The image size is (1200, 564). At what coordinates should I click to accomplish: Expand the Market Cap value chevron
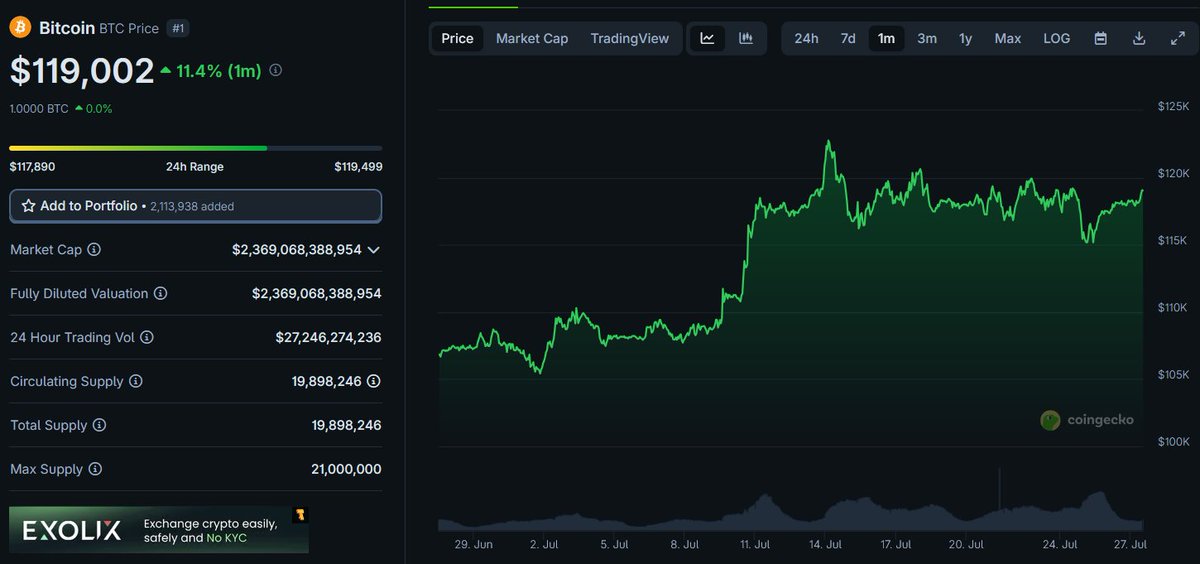(x=374, y=249)
